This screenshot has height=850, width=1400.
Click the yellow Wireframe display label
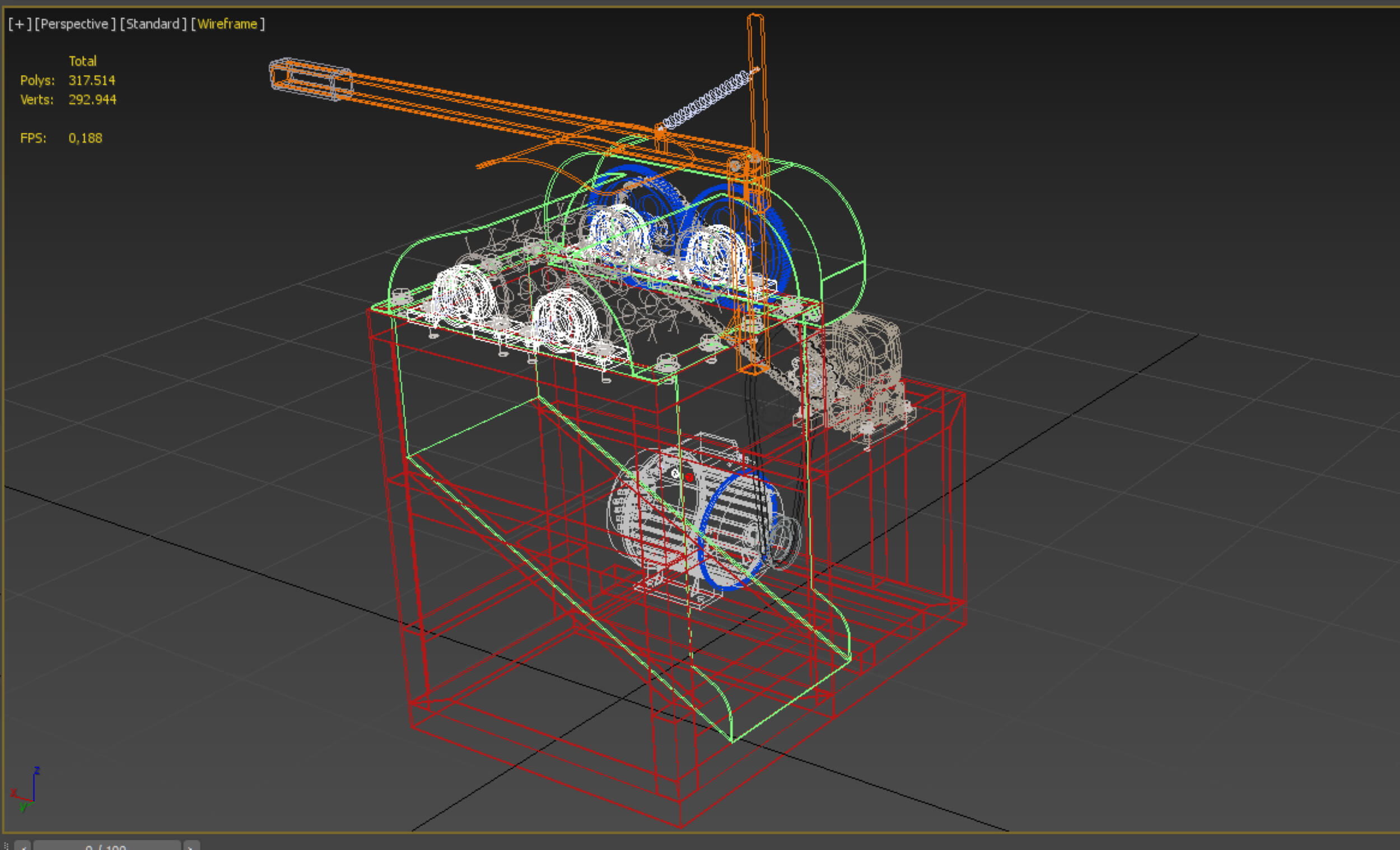(227, 24)
